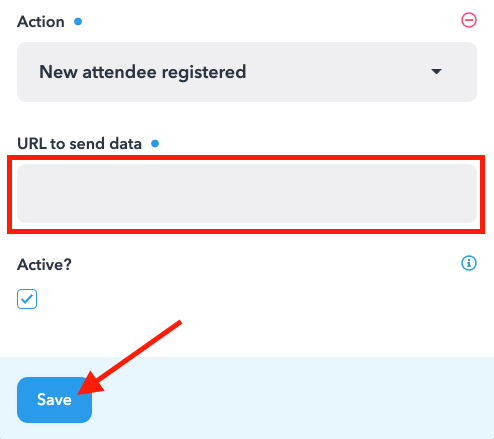Click the URL to send data label

tap(79, 144)
